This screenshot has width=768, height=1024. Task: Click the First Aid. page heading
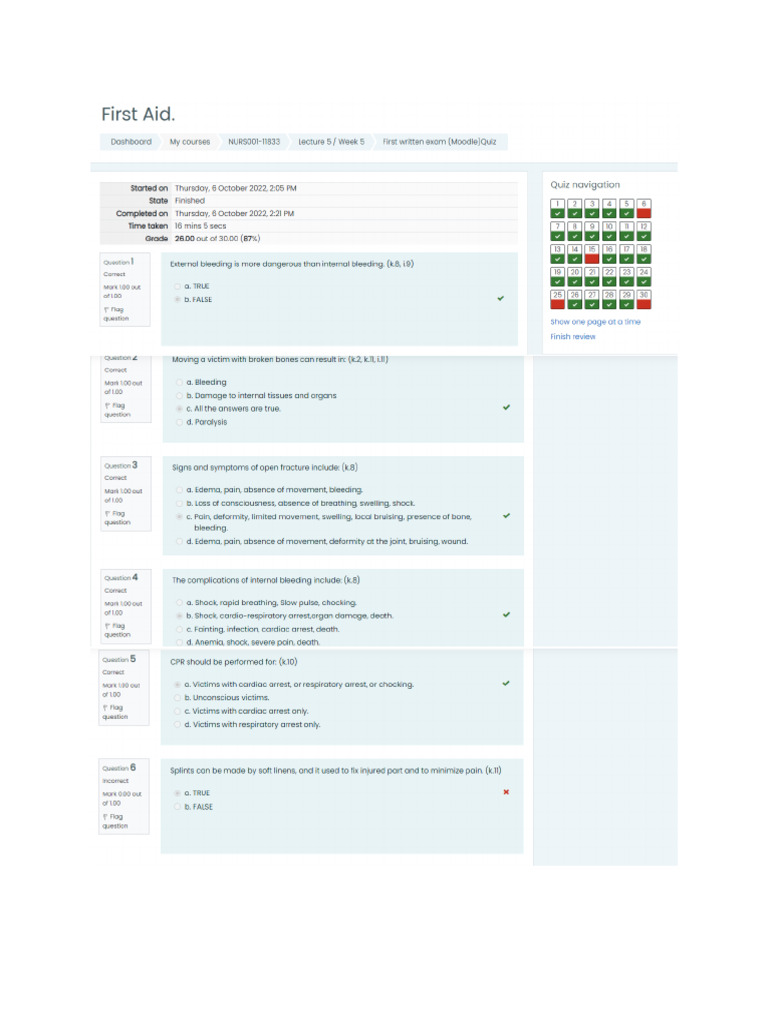[x=138, y=114]
